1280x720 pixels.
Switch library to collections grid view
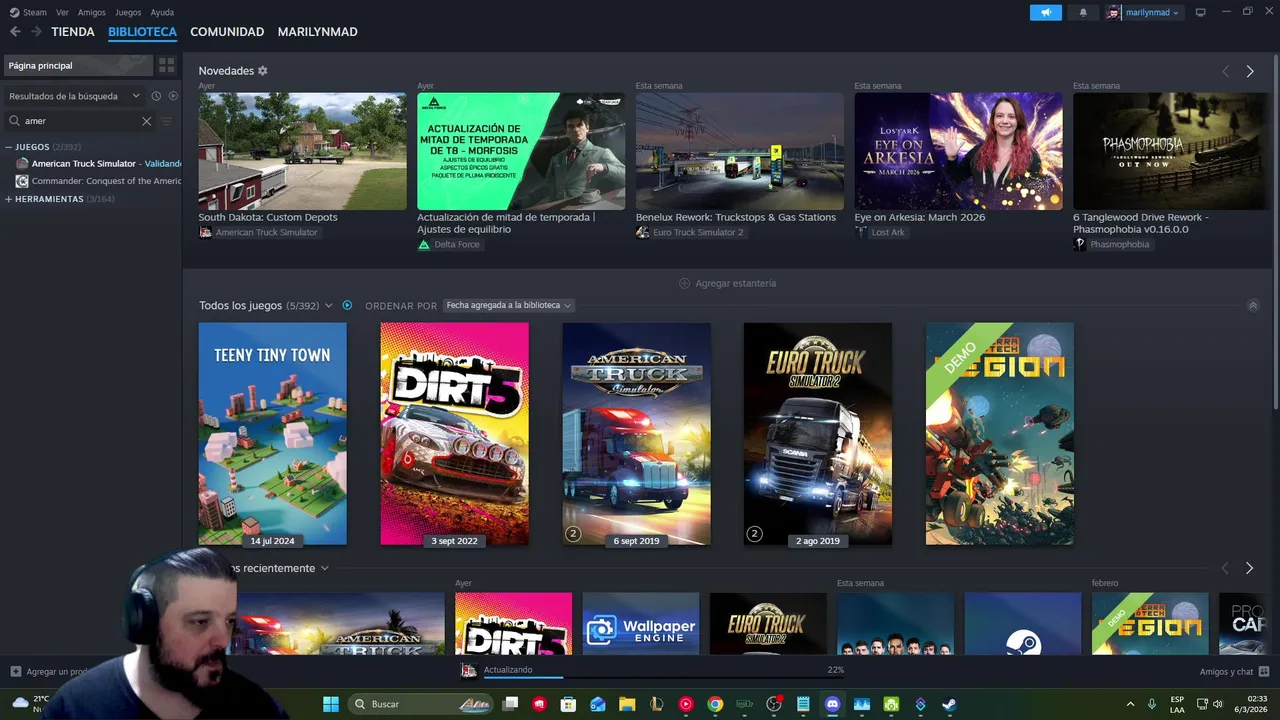pyautogui.click(x=166, y=65)
